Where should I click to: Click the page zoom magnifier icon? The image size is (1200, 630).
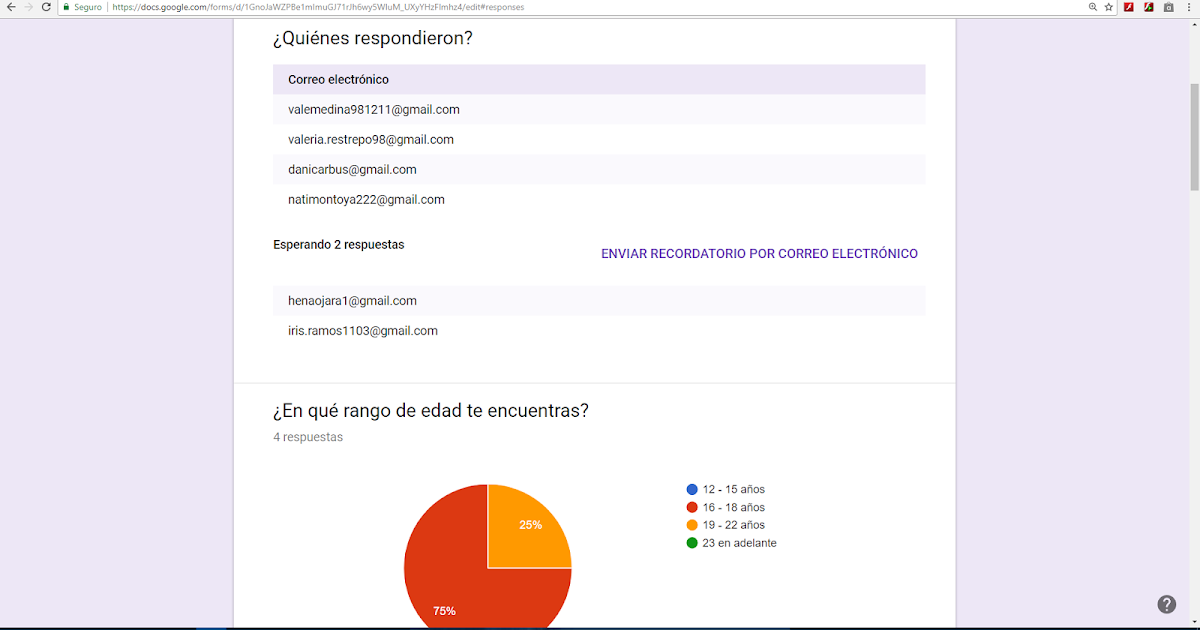(x=1092, y=7)
